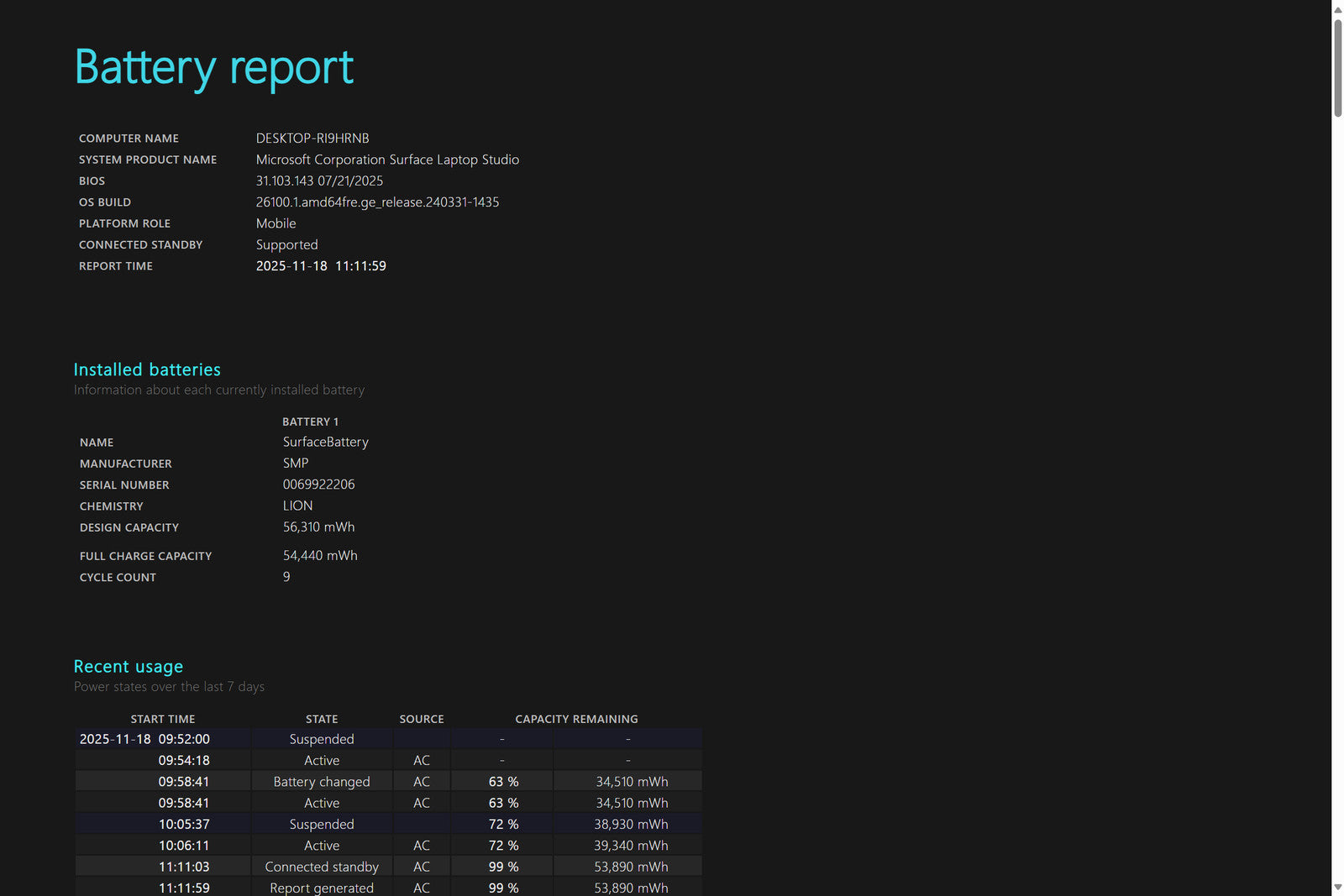1344x896 pixels.
Task: Select the computer name DESKTOP-RI9HRNB
Action: pos(312,138)
